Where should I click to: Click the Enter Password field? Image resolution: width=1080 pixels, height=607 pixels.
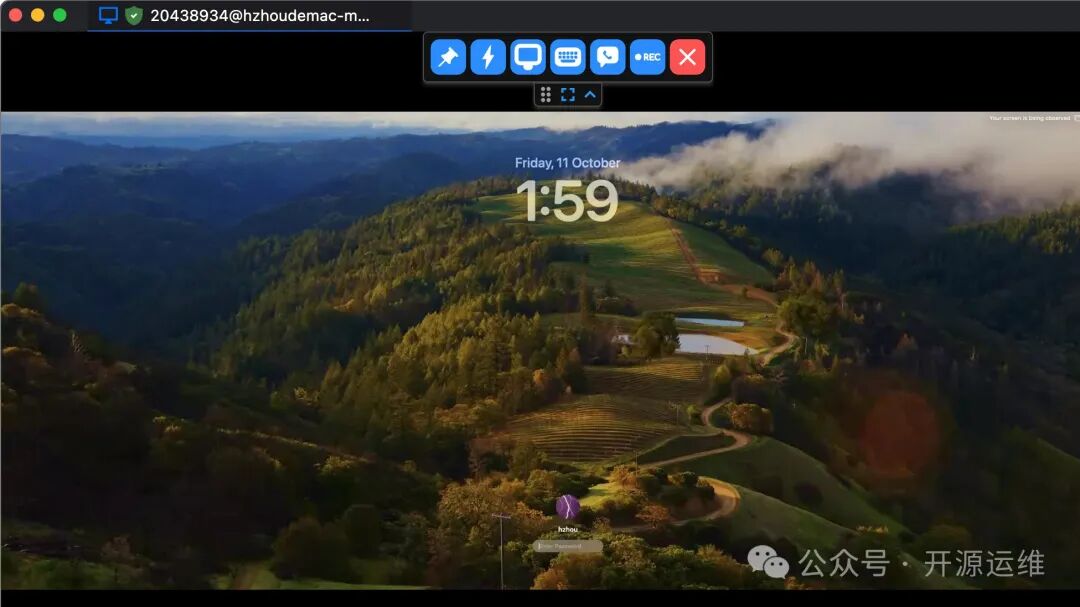pos(567,547)
